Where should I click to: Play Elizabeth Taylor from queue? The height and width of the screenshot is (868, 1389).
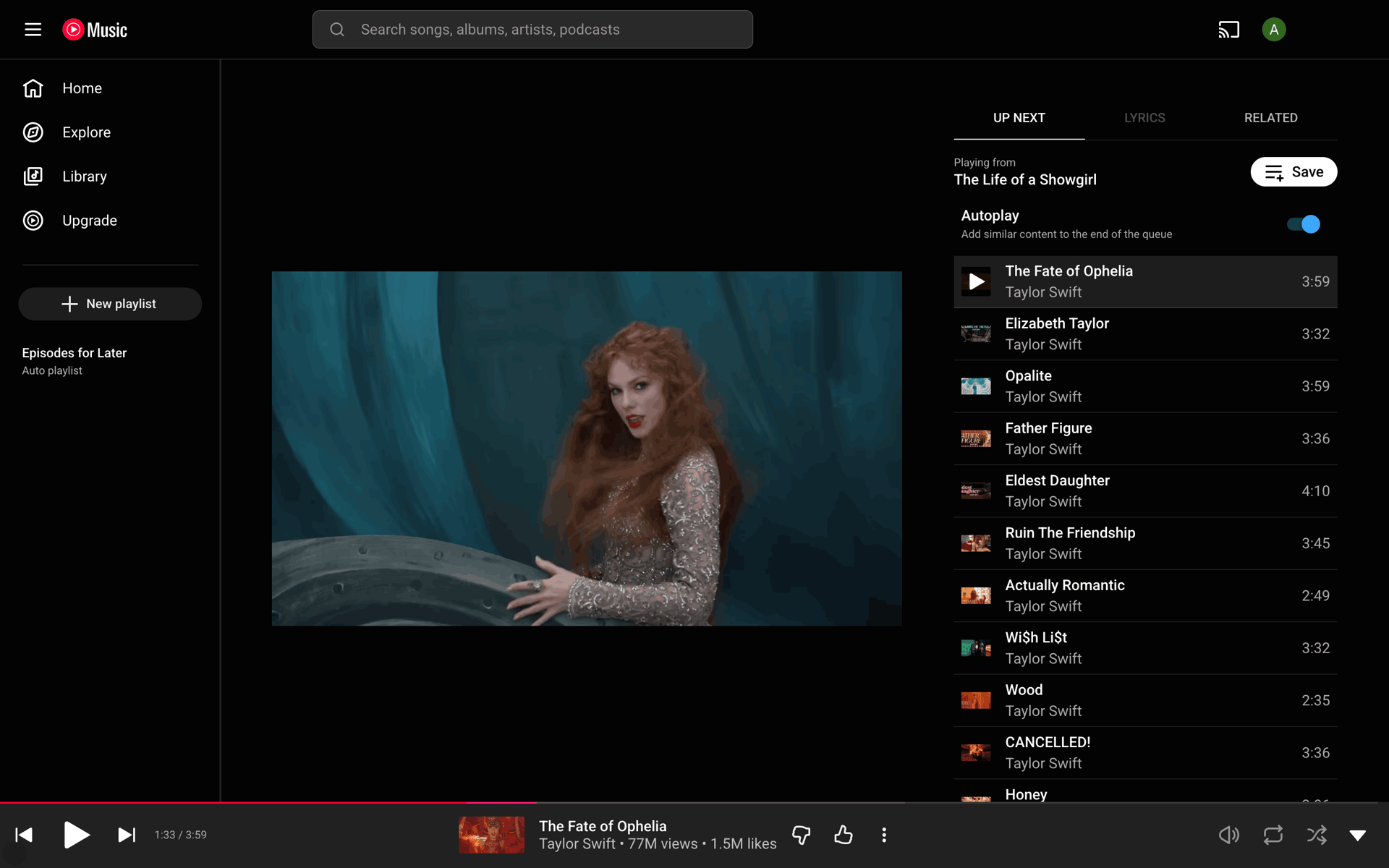pyautogui.click(x=1145, y=334)
